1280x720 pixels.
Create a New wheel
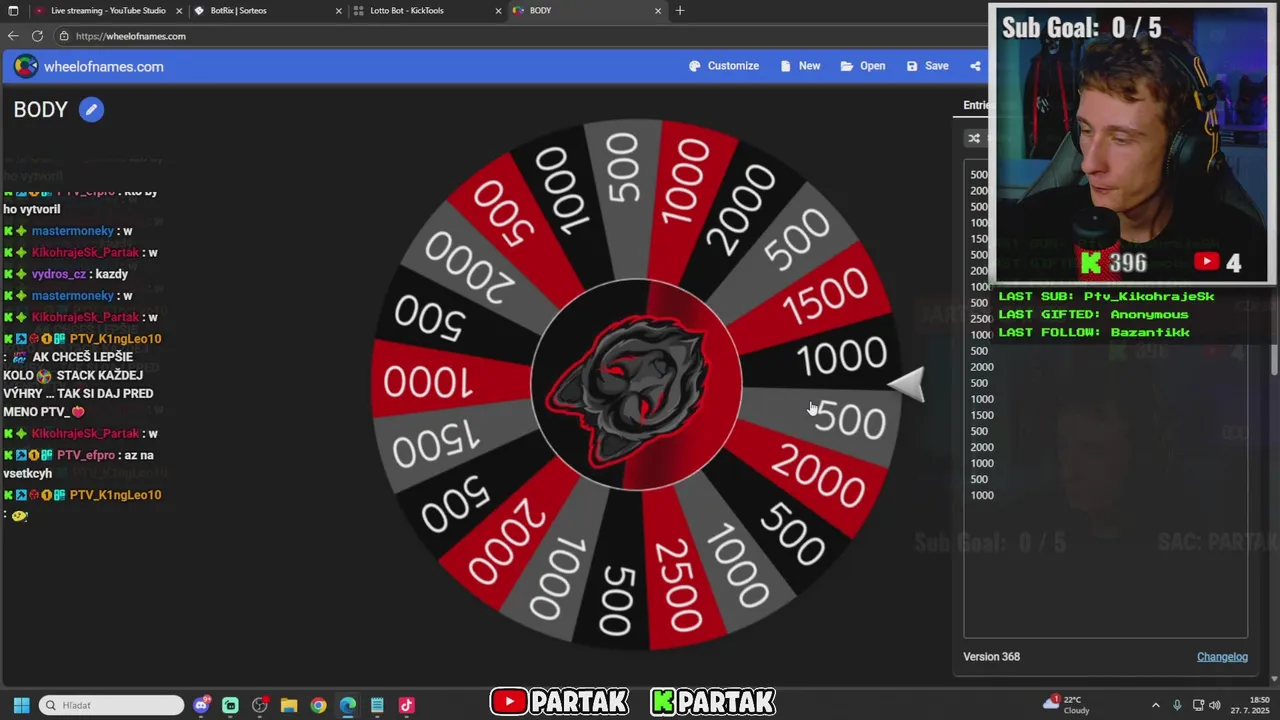point(800,66)
